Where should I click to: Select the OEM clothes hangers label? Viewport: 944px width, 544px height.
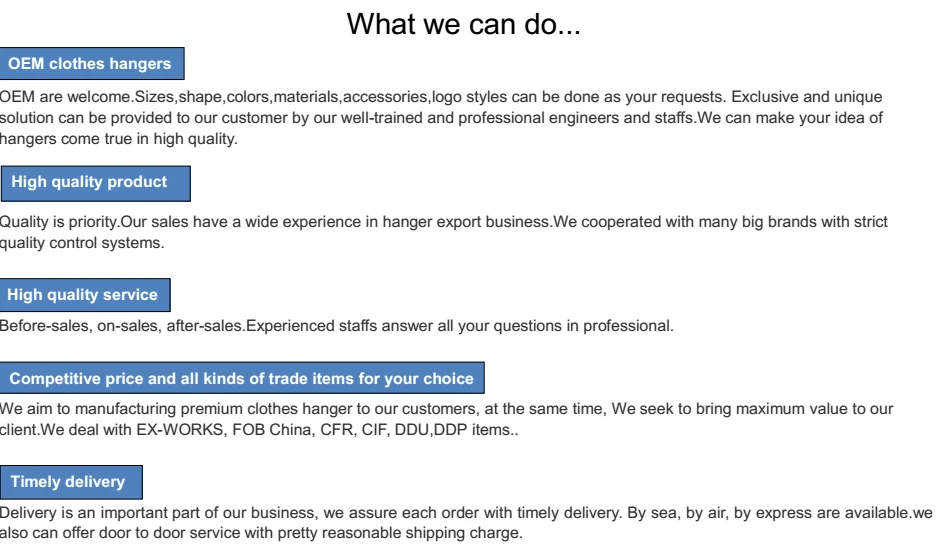click(x=91, y=65)
